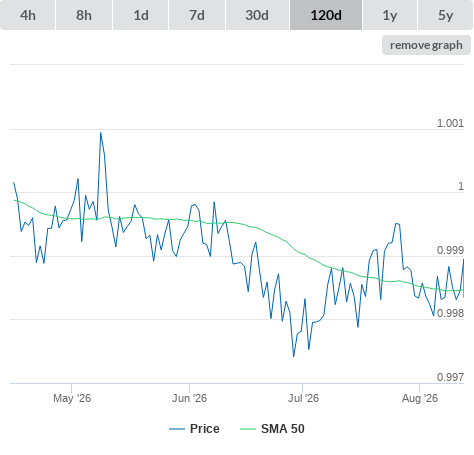This screenshot has height=455, width=474.
Task: Click the active 120d range tab
Action: coord(326,15)
